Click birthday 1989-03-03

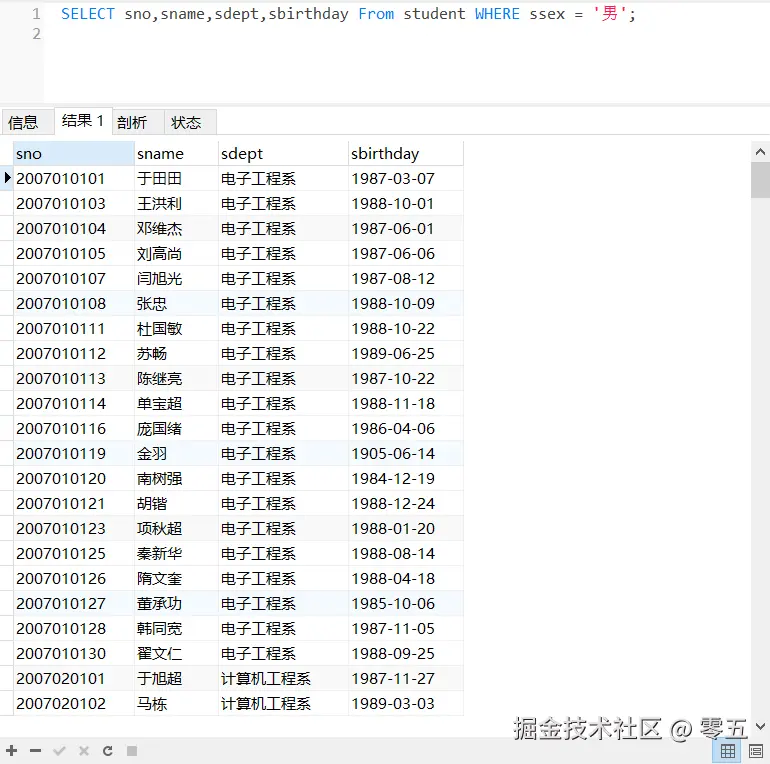click(x=406, y=704)
